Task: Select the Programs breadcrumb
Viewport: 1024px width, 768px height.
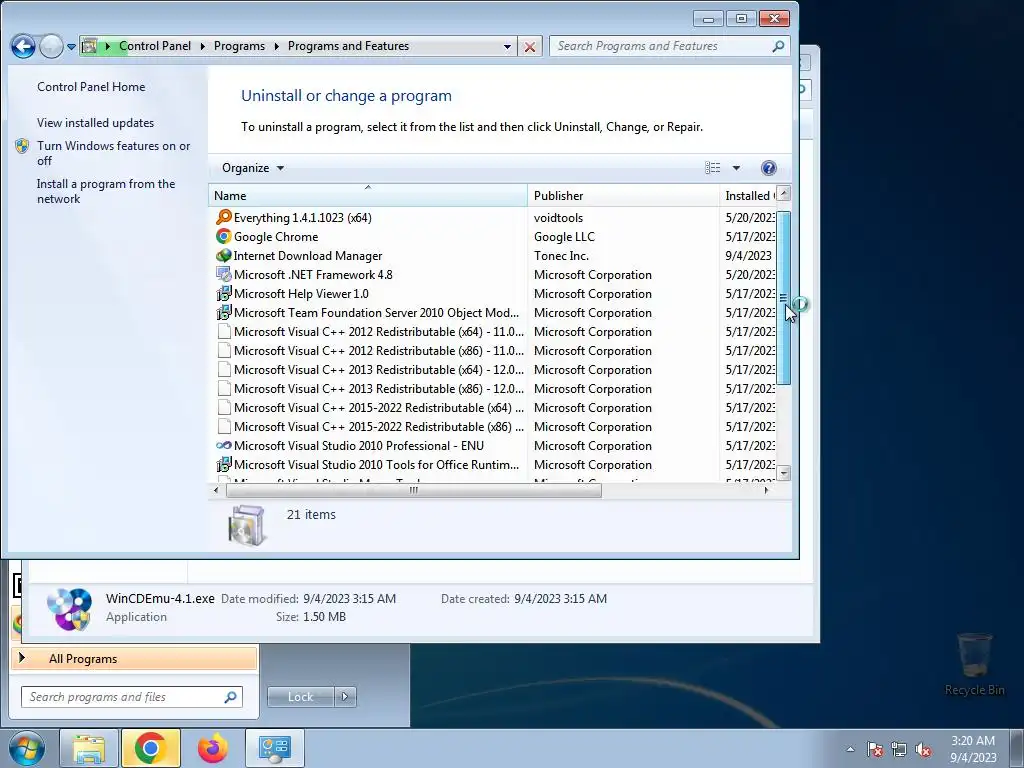Action: click(240, 46)
